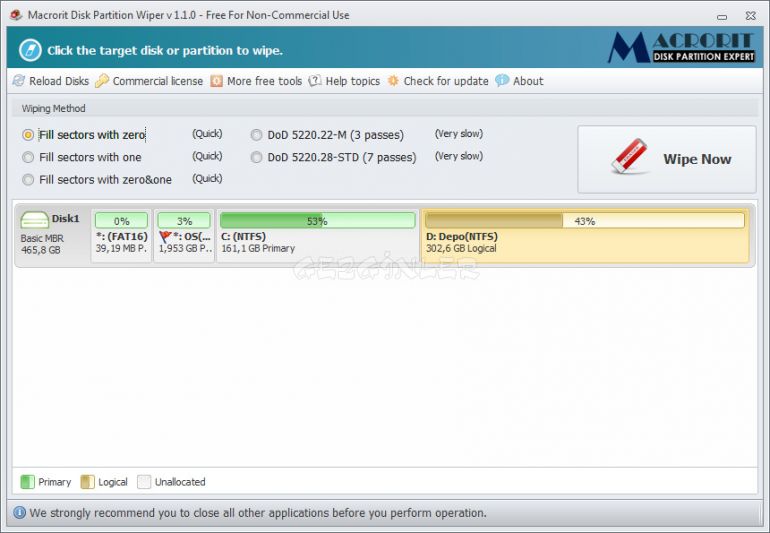Click the More free tools icon
770x533 pixels.
point(217,81)
